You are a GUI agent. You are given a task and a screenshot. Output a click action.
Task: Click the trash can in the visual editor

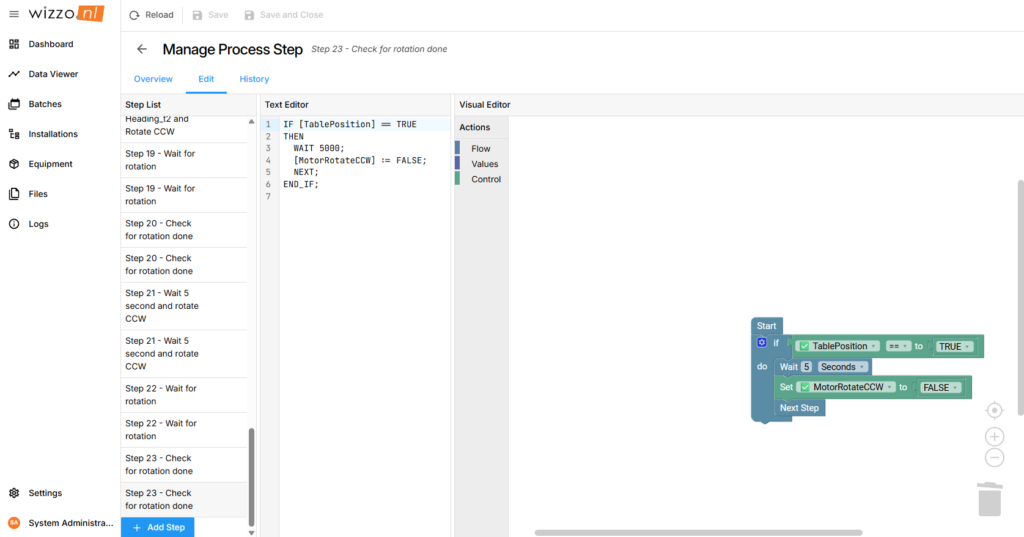coord(989,499)
